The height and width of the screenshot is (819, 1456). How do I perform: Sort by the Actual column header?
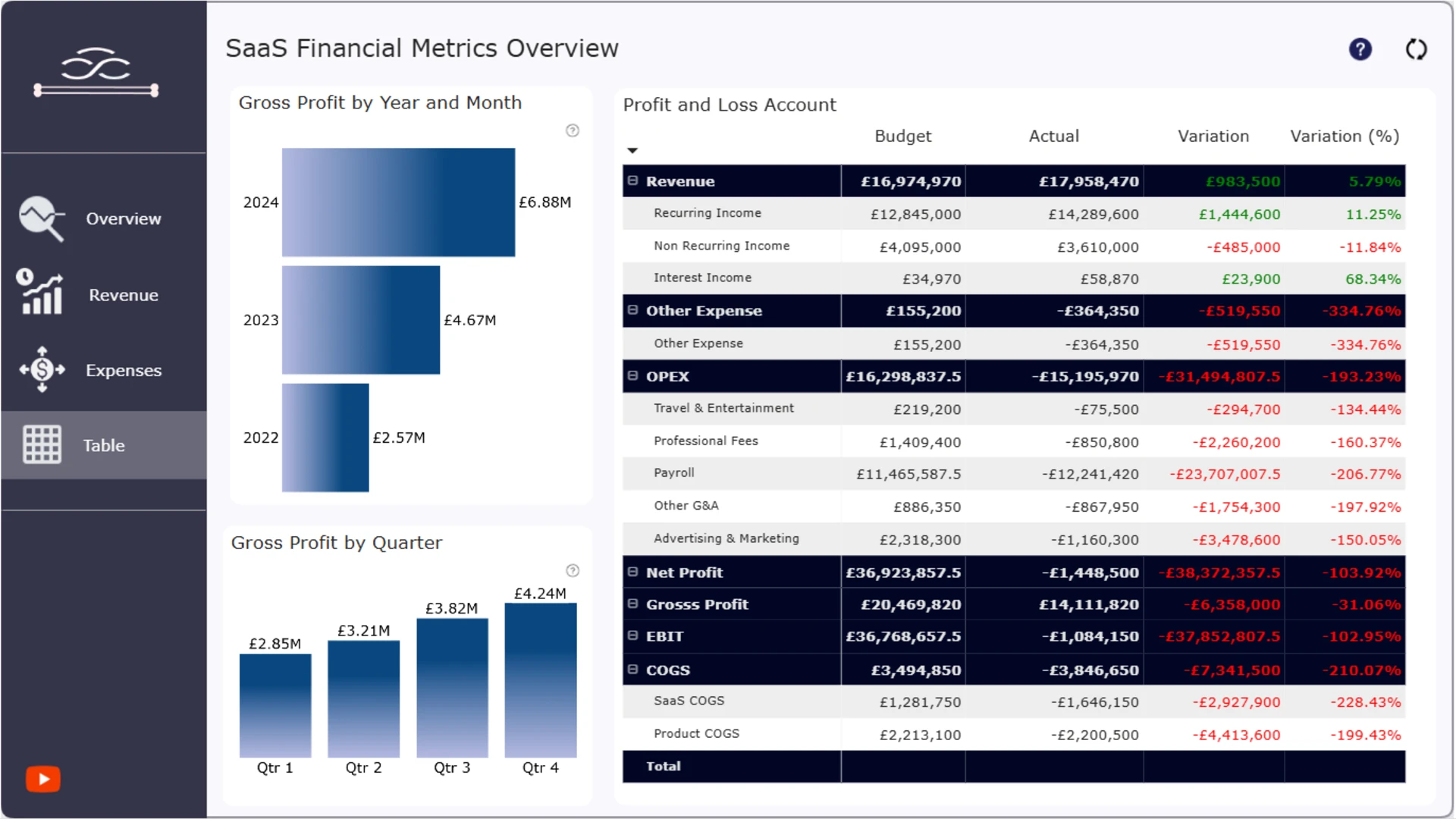coord(1053,136)
